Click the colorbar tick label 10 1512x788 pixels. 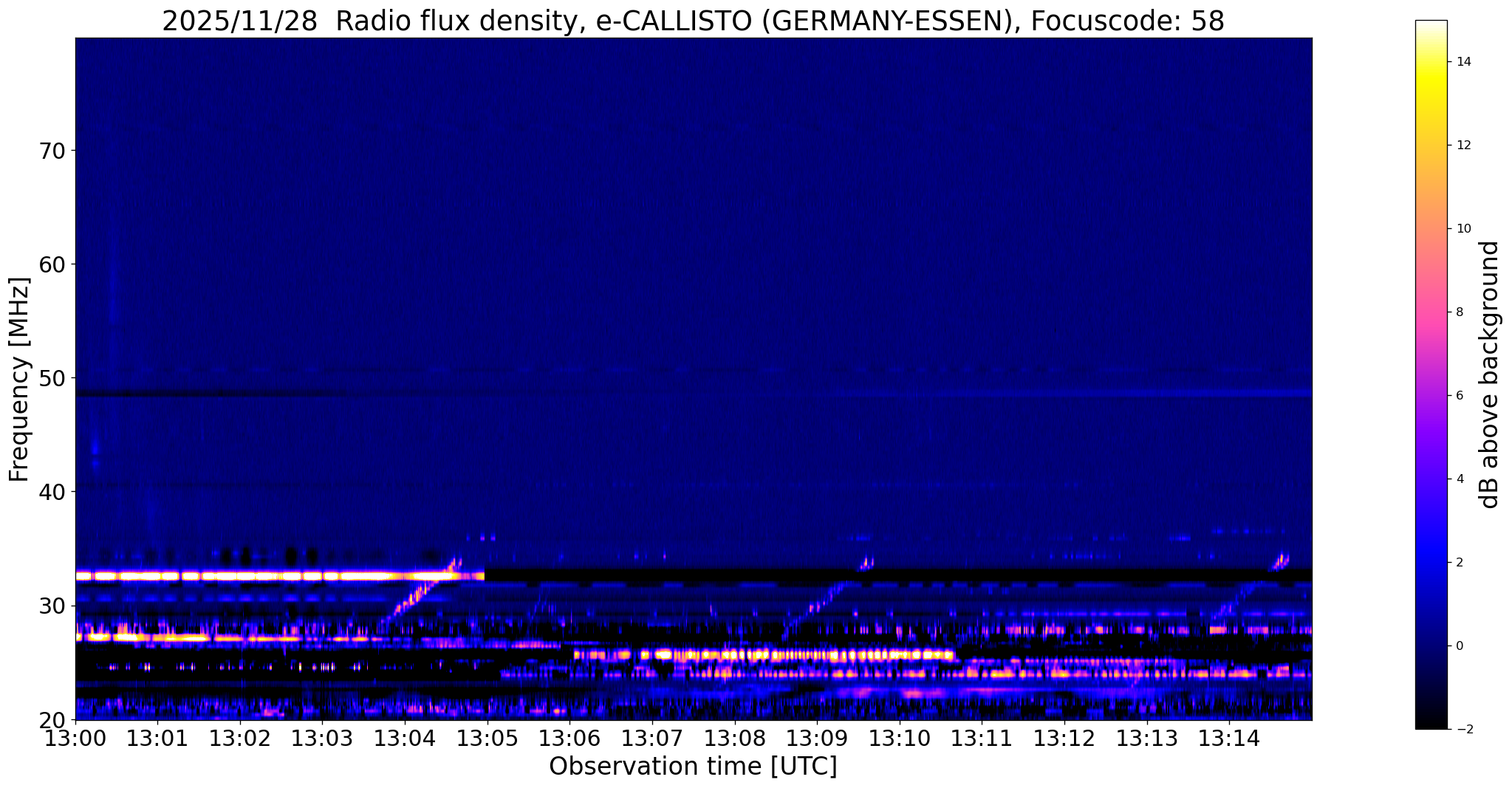1463,229
